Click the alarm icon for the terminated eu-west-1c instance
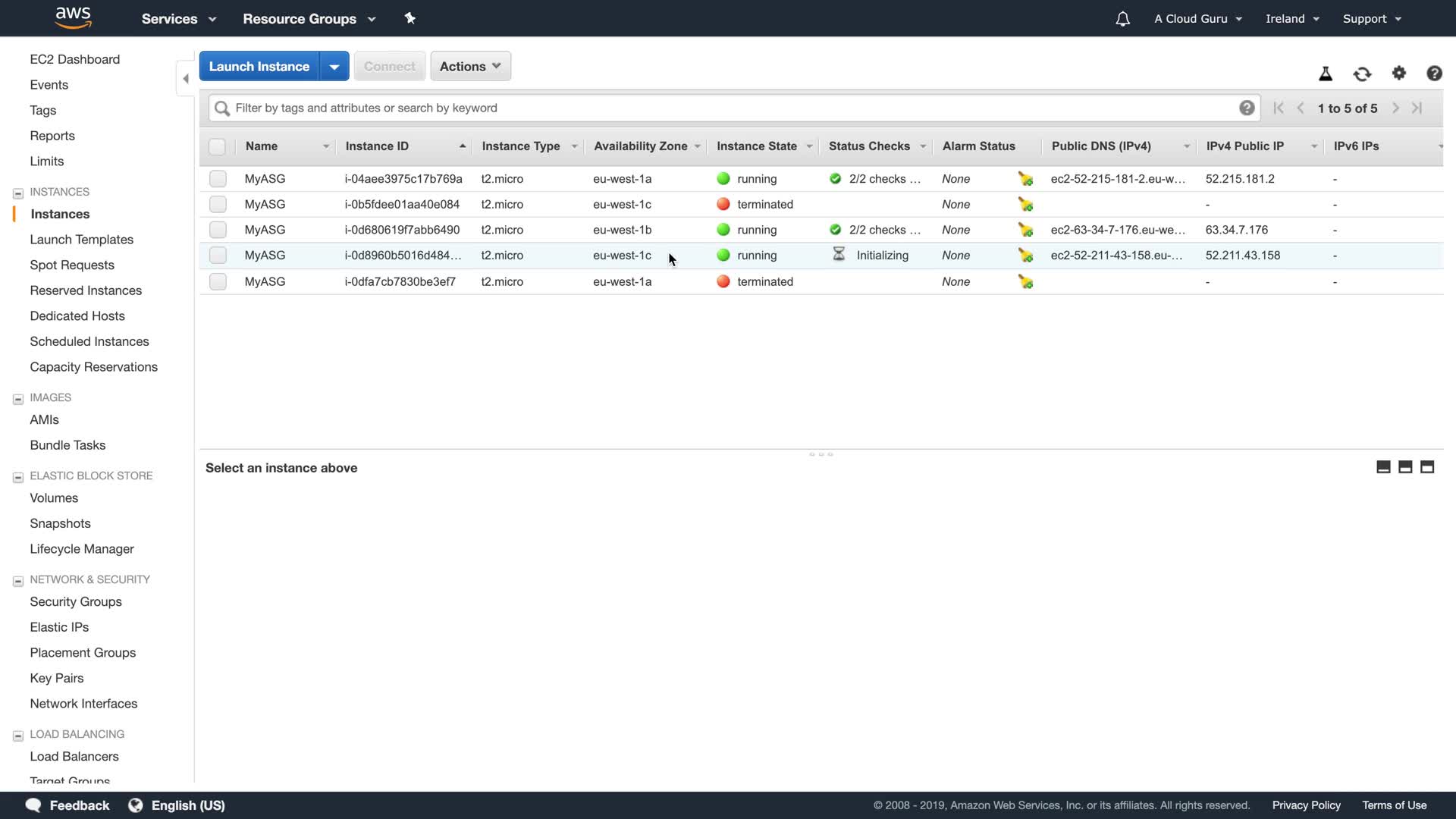 pos(1025,205)
